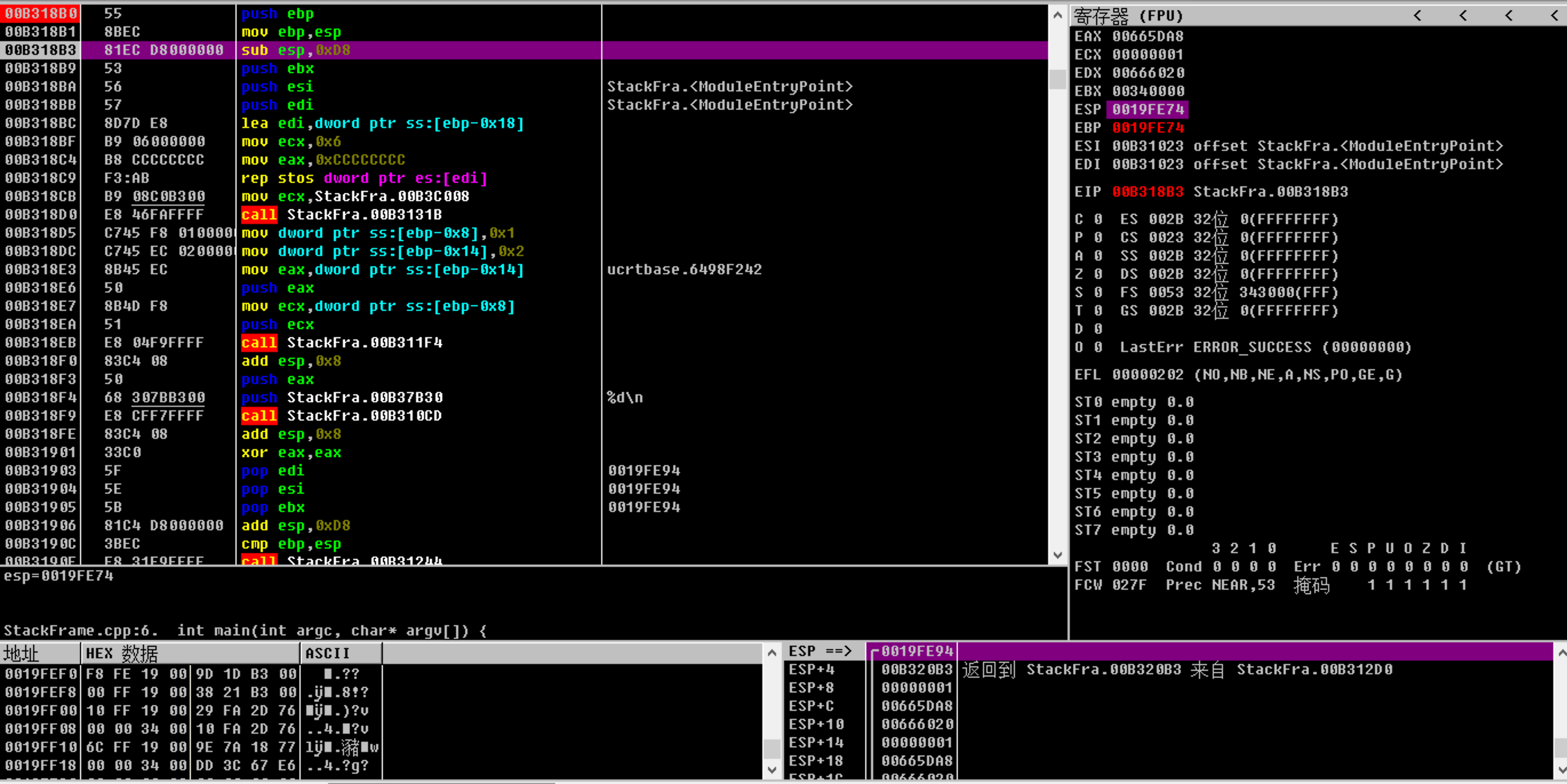Select the ST0 empty 0.0 register
This screenshot has width=1567, height=784.
(1134, 401)
